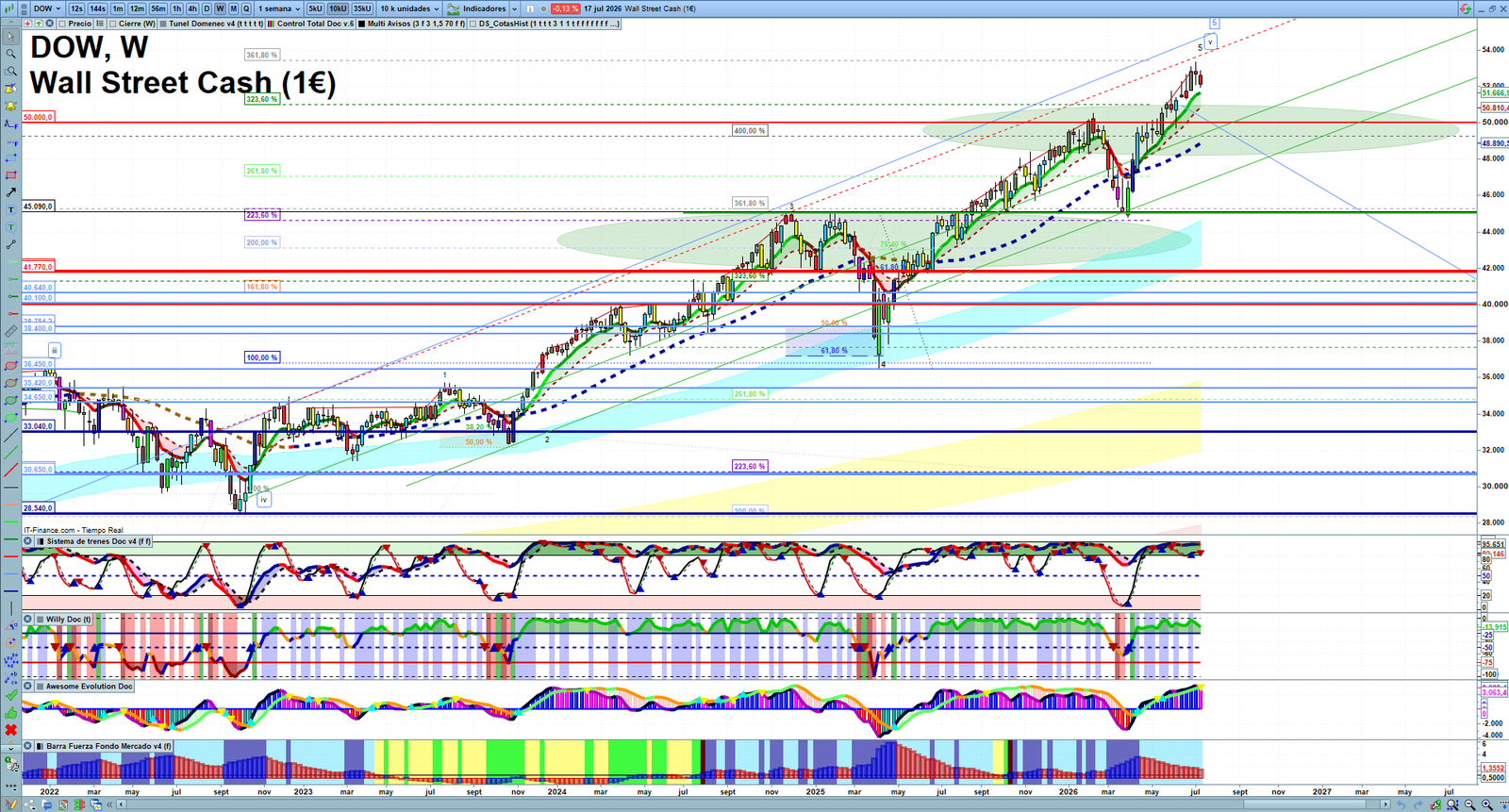Select the 1m timeframe
This screenshot has width=1509, height=812.
point(118,8)
